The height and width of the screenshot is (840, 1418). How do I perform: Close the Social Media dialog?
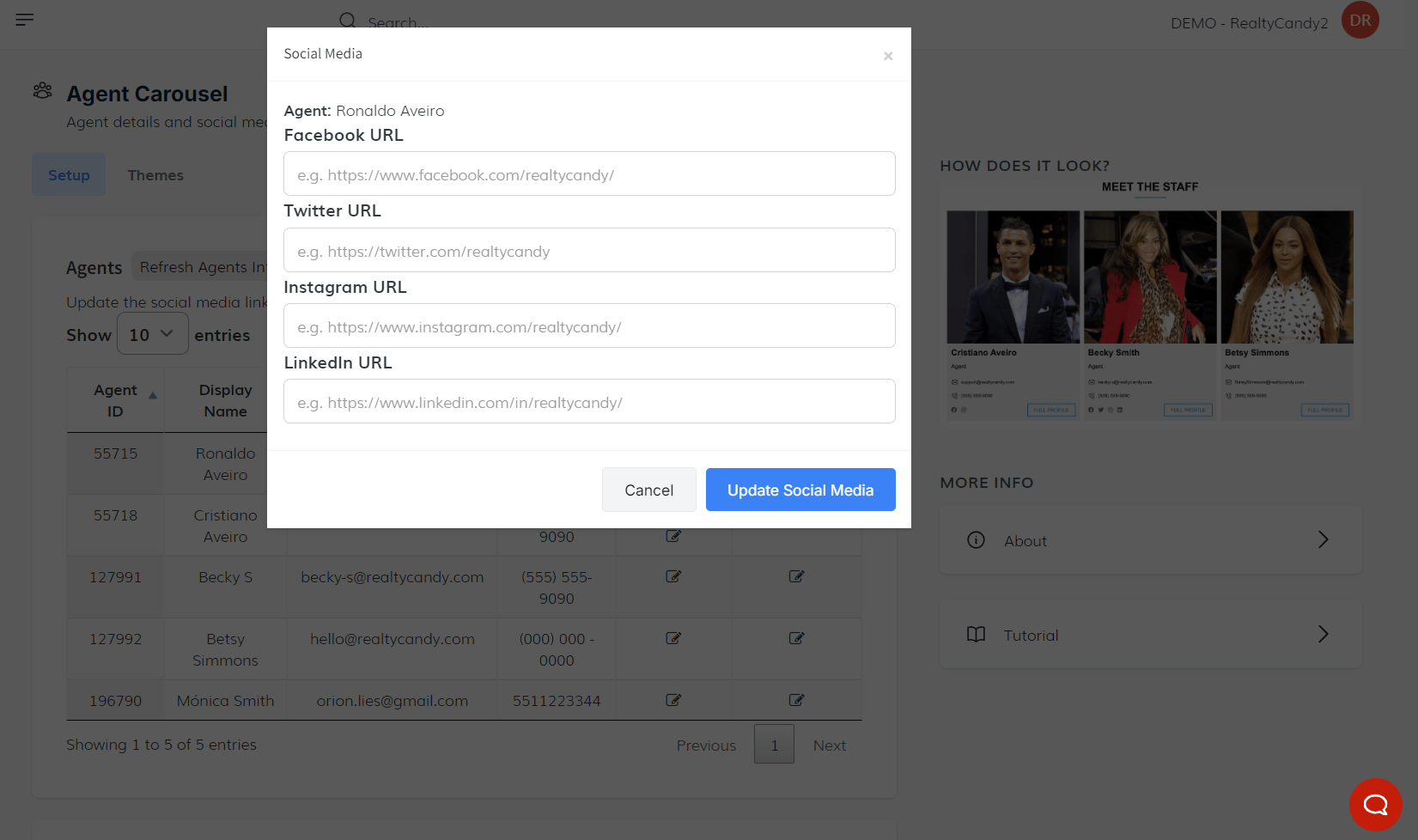point(888,56)
